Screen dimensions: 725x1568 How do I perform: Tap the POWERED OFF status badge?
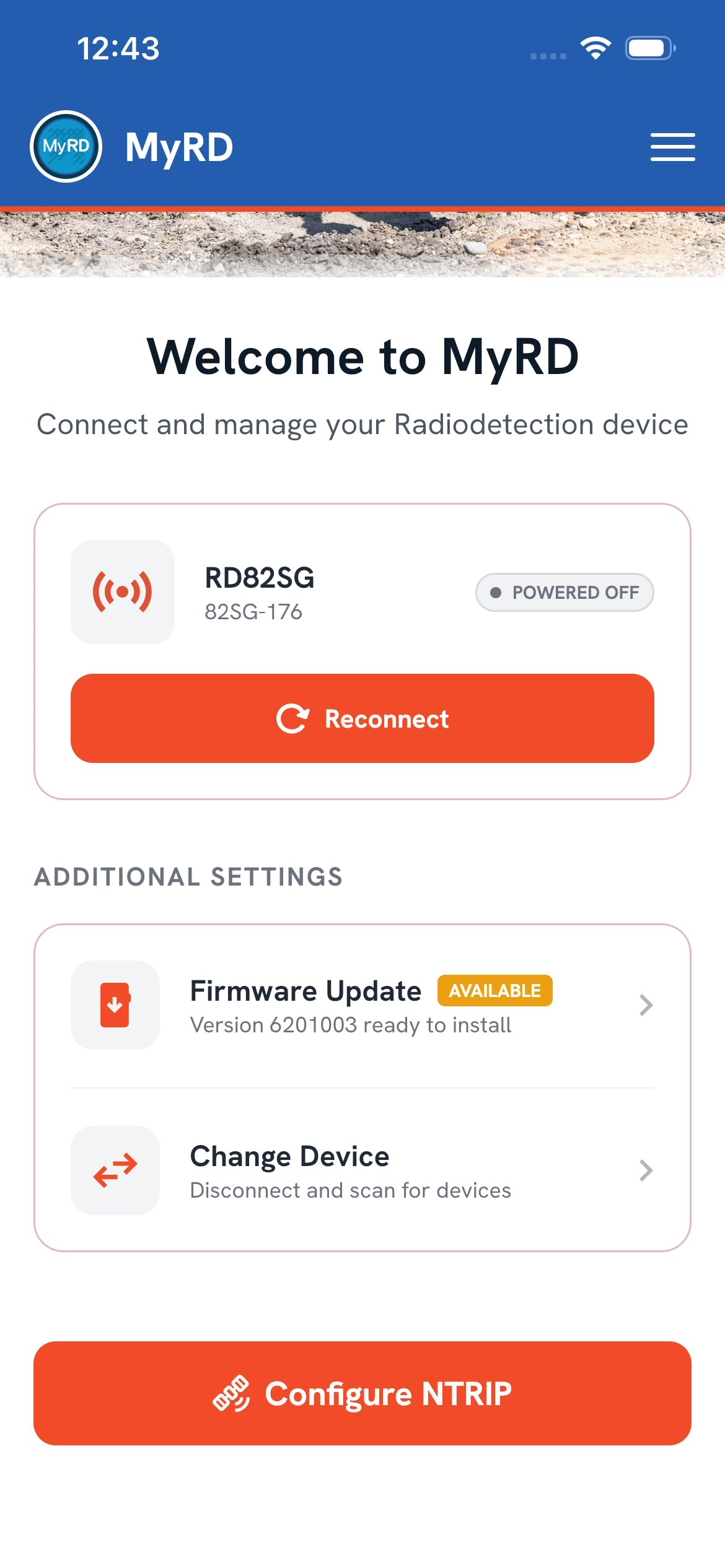click(565, 593)
